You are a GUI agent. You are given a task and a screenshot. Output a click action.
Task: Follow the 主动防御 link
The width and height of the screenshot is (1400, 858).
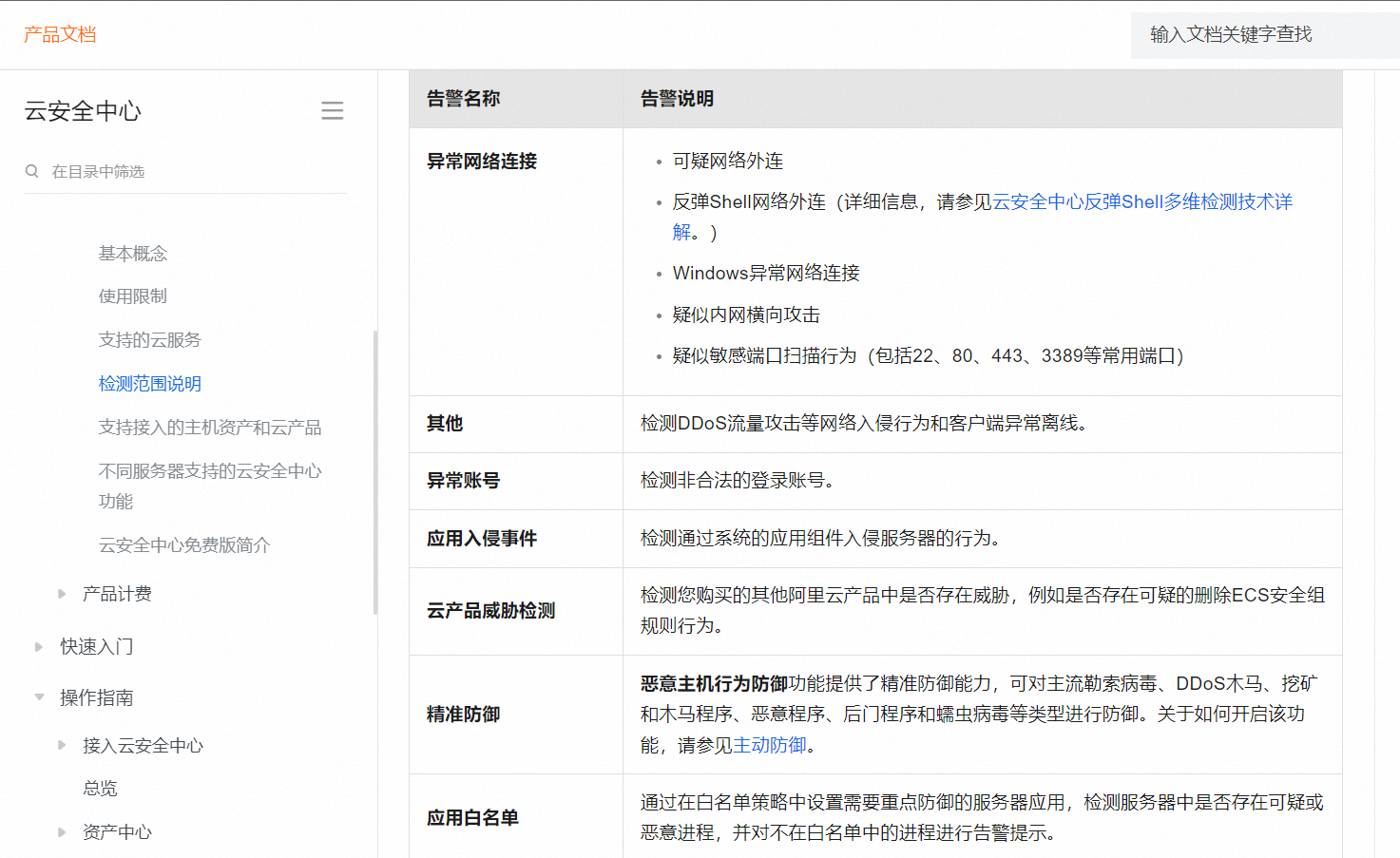pyautogui.click(x=770, y=746)
